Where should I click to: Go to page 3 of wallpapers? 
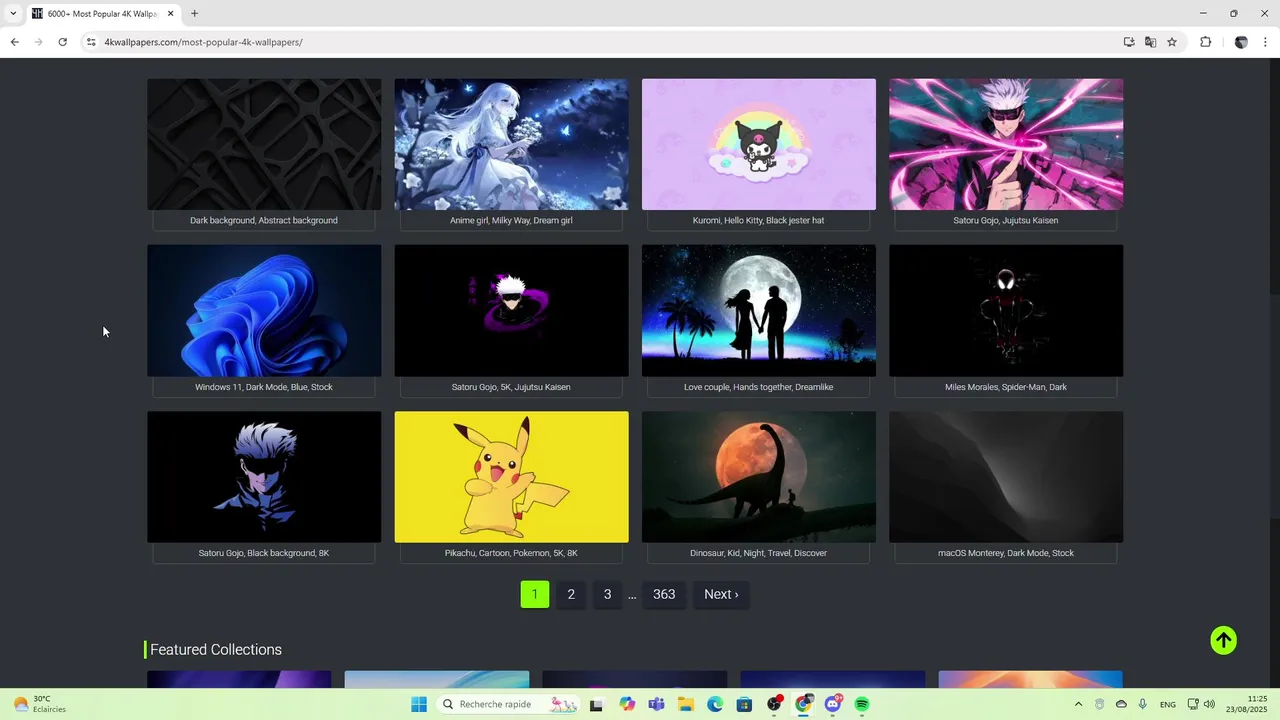(607, 594)
